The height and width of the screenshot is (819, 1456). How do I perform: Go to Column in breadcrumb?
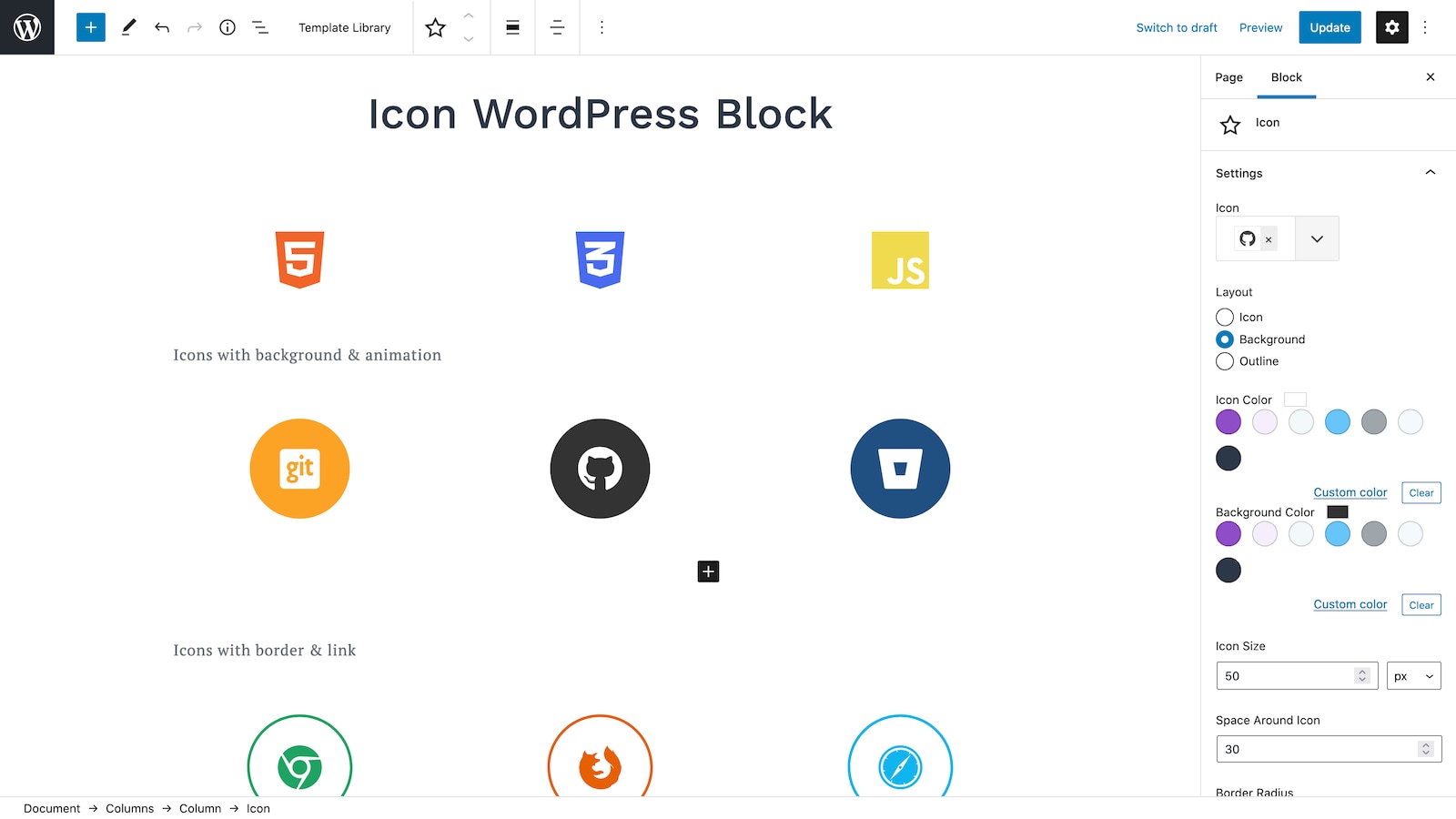(x=200, y=808)
